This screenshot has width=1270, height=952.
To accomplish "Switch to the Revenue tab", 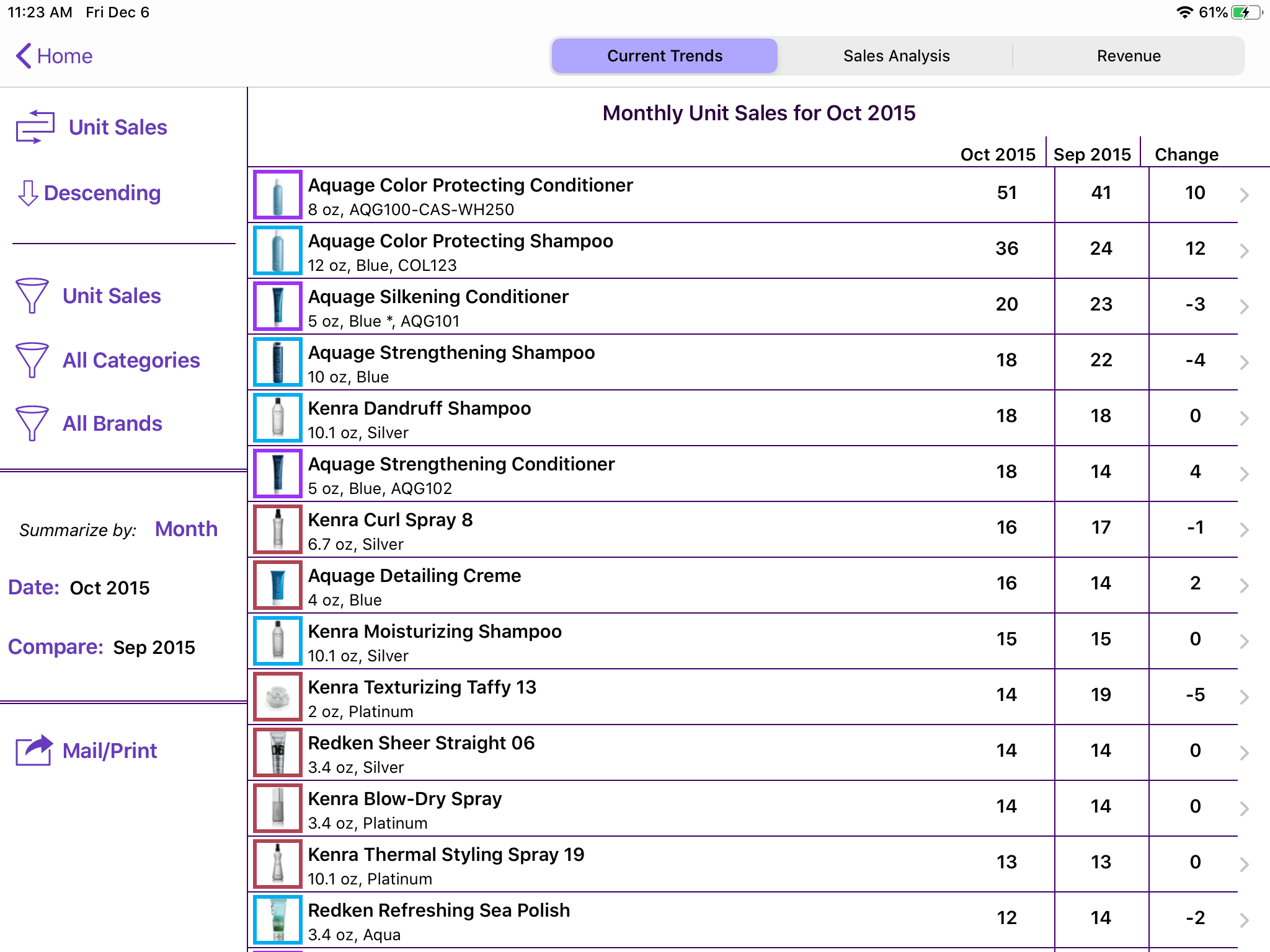I will [x=1128, y=56].
